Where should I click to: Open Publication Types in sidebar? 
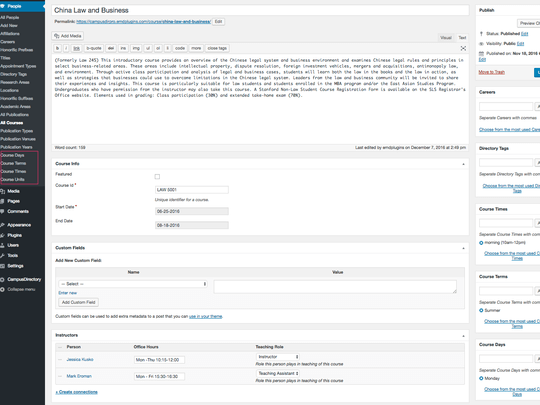coord(17,131)
